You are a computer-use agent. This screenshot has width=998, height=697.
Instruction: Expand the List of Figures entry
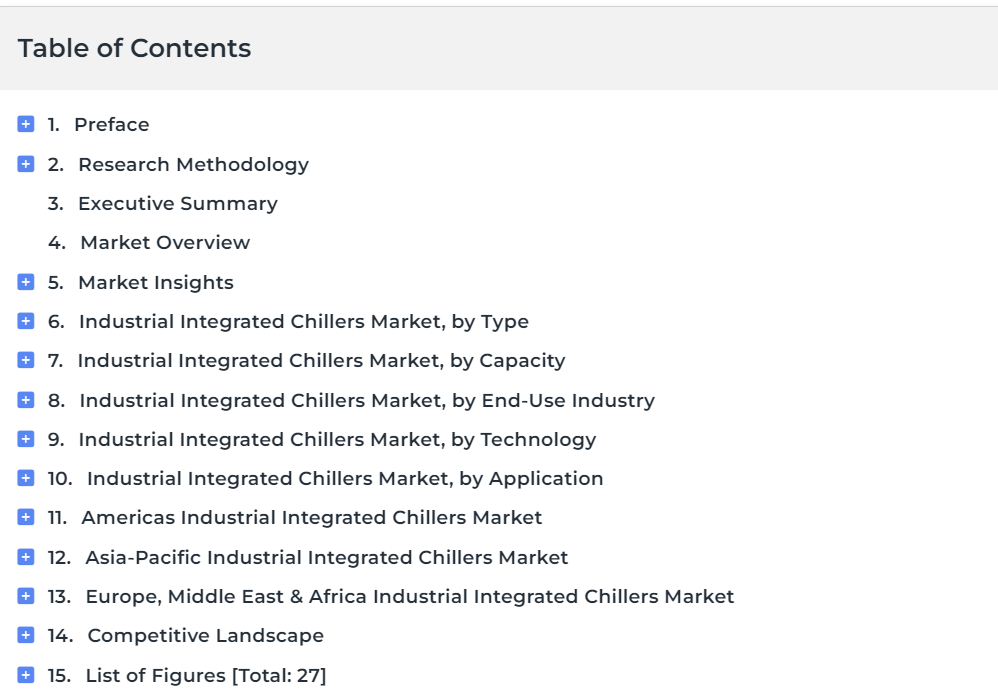(x=25, y=675)
